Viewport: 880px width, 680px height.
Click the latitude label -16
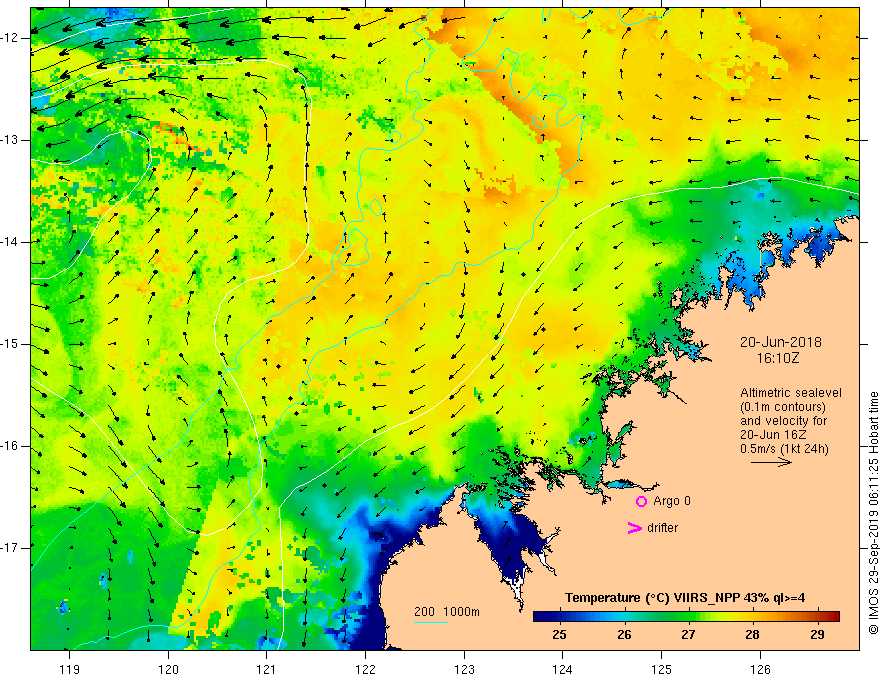point(10,446)
